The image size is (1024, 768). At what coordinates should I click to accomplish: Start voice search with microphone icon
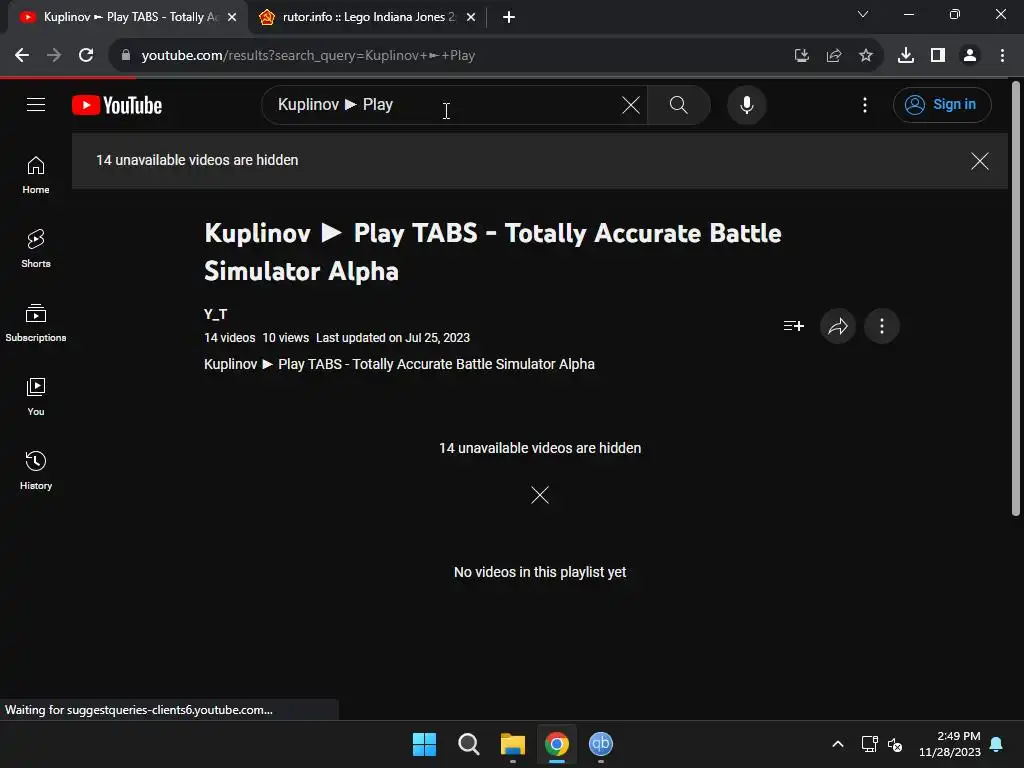(746, 105)
